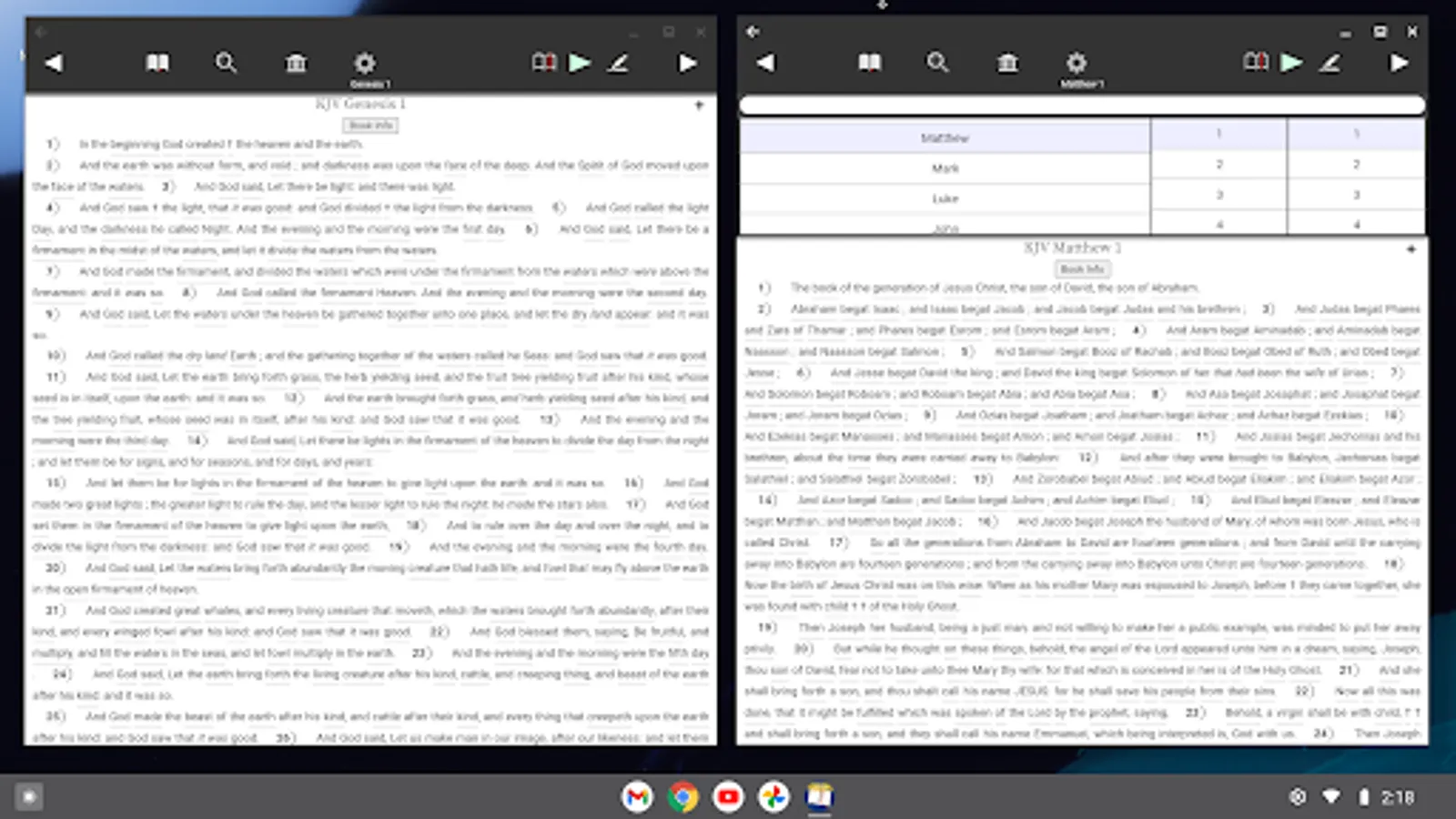Select Luke in the book list
This screenshot has height=819, width=1456.
coord(945,198)
